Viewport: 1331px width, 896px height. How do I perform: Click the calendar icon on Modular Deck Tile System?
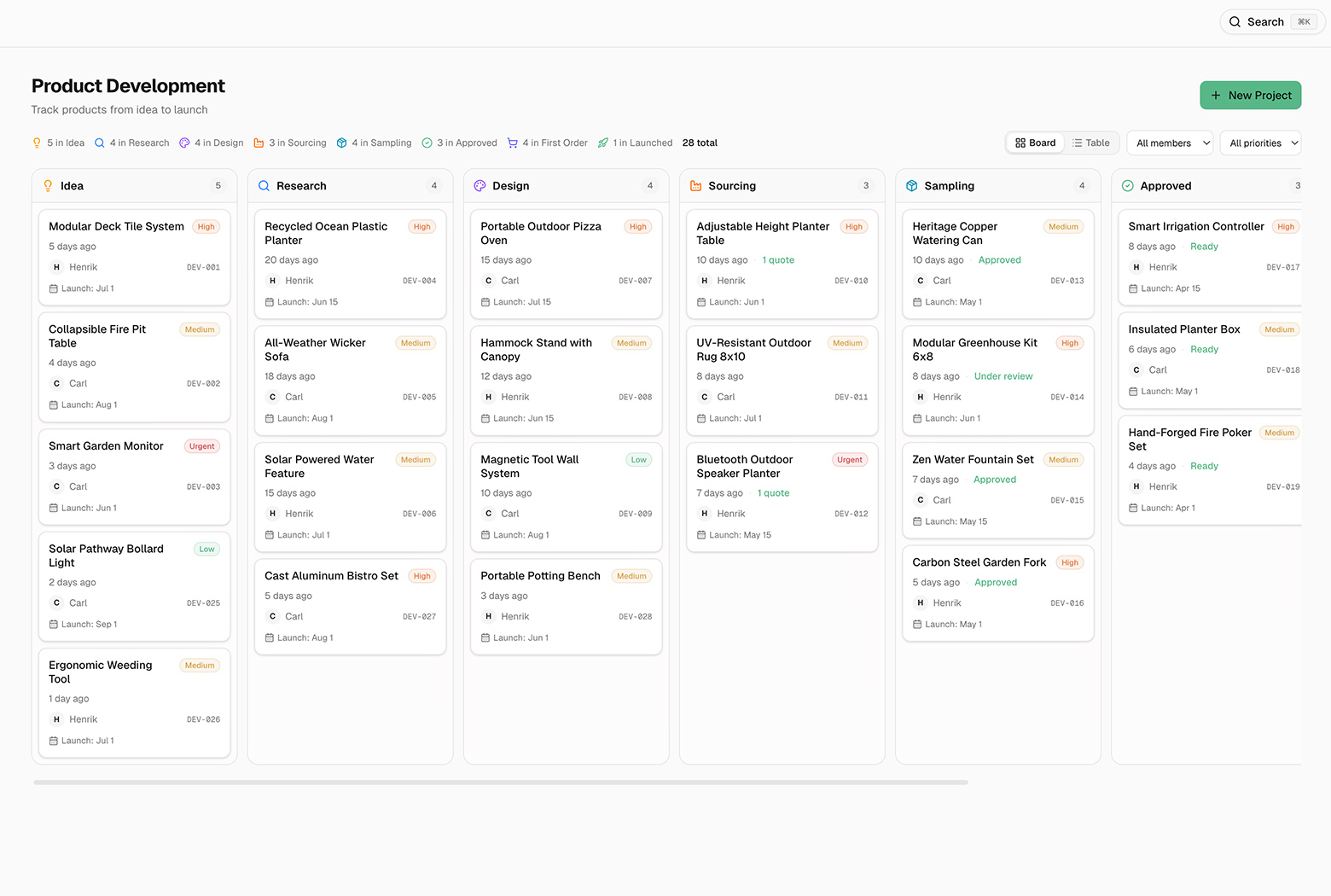(x=53, y=288)
